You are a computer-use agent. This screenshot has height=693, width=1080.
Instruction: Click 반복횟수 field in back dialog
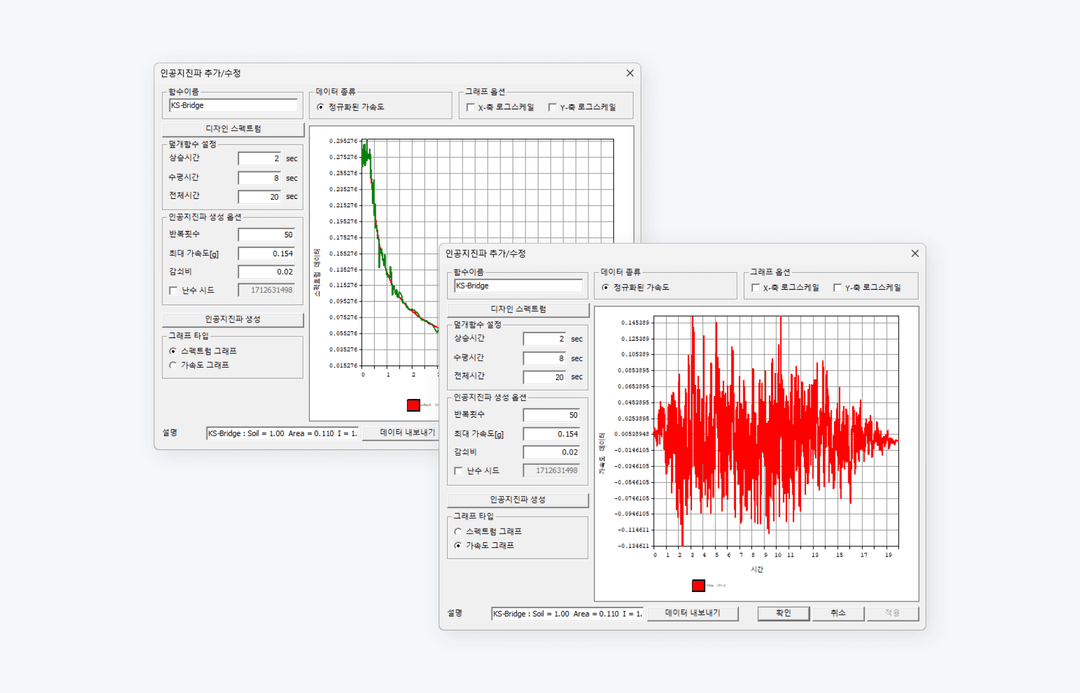266,235
